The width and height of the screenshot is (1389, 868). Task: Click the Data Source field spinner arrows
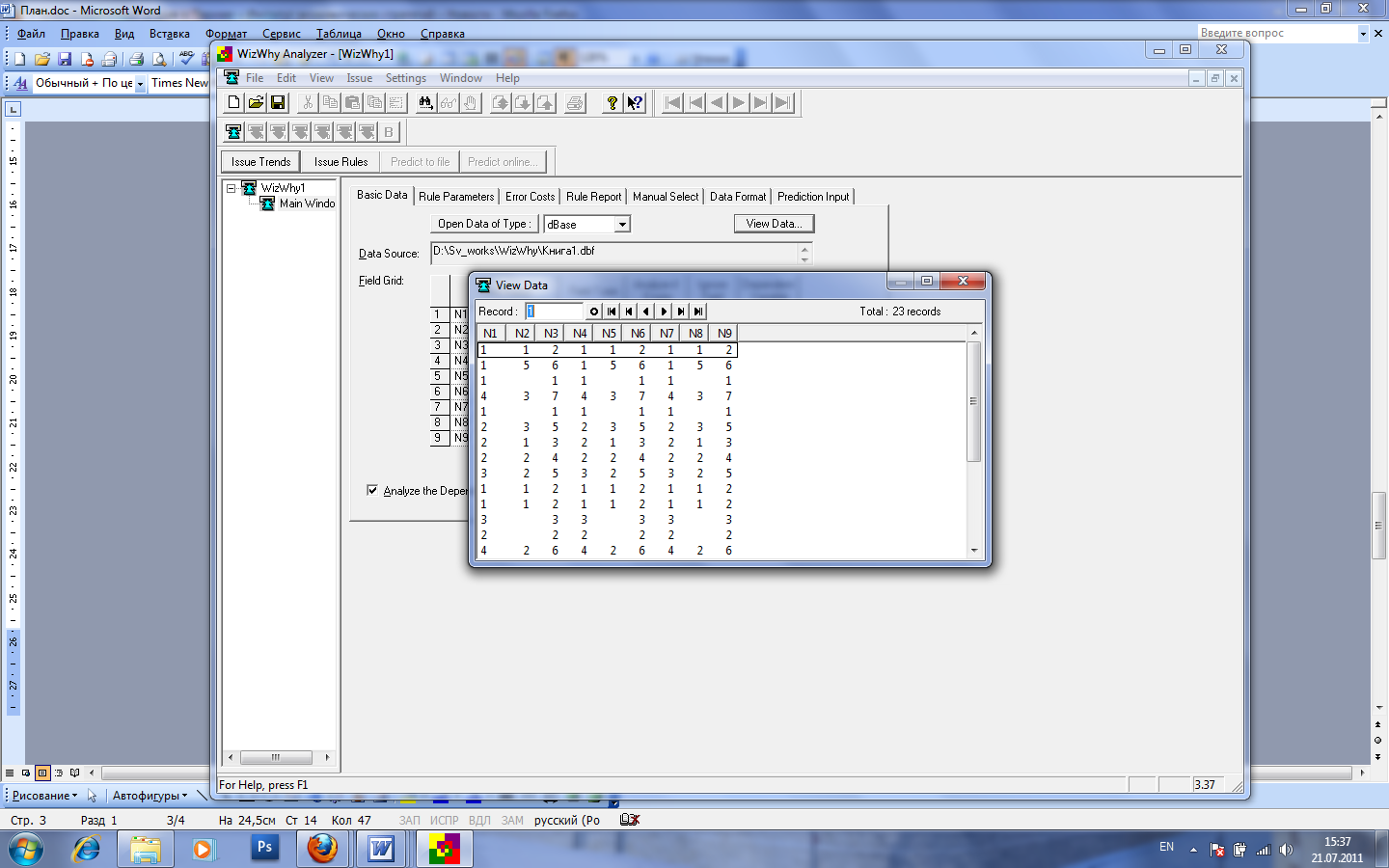804,254
